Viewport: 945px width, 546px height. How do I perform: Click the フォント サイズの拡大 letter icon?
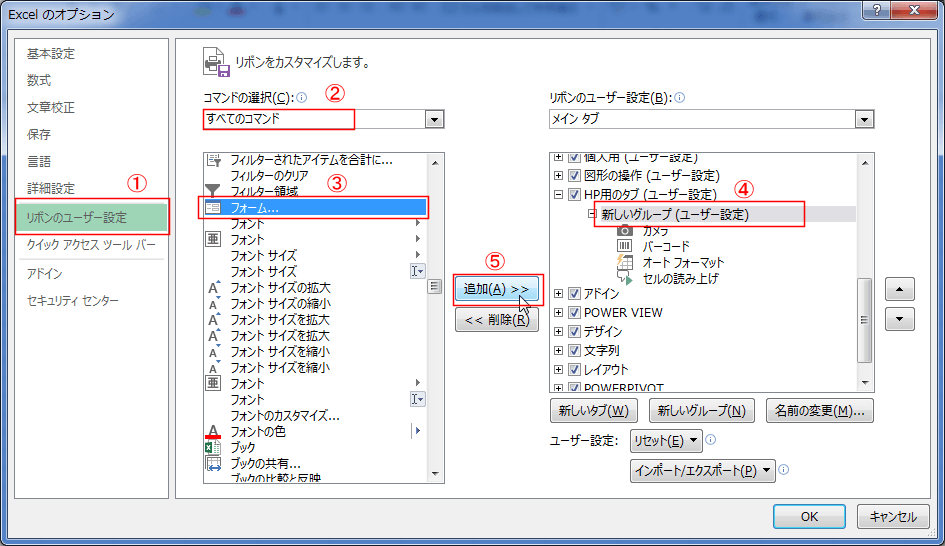[x=213, y=287]
